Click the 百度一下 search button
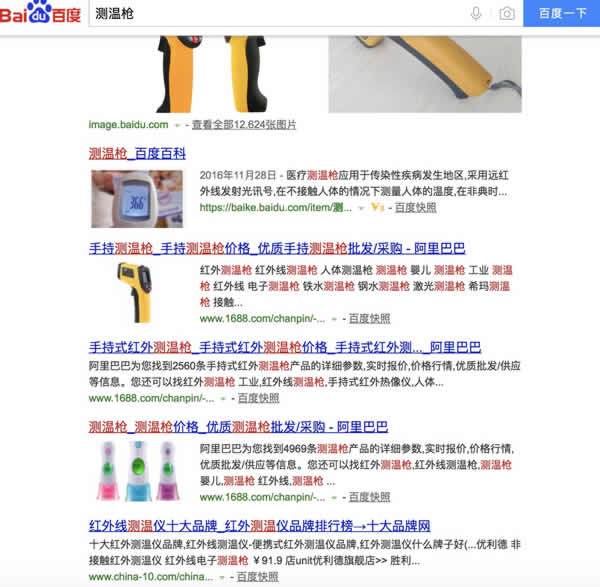The image size is (600, 587). (561, 13)
